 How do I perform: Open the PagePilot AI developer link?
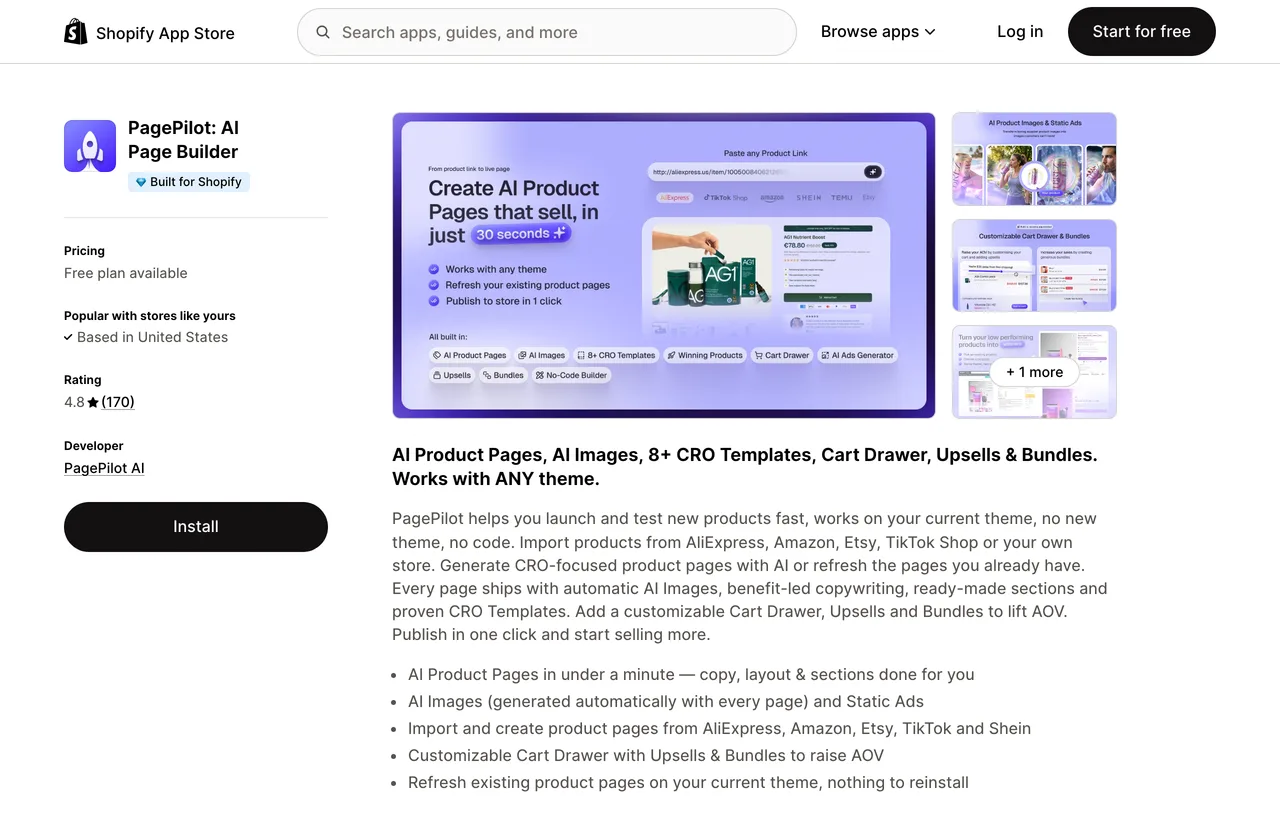(x=104, y=468)
